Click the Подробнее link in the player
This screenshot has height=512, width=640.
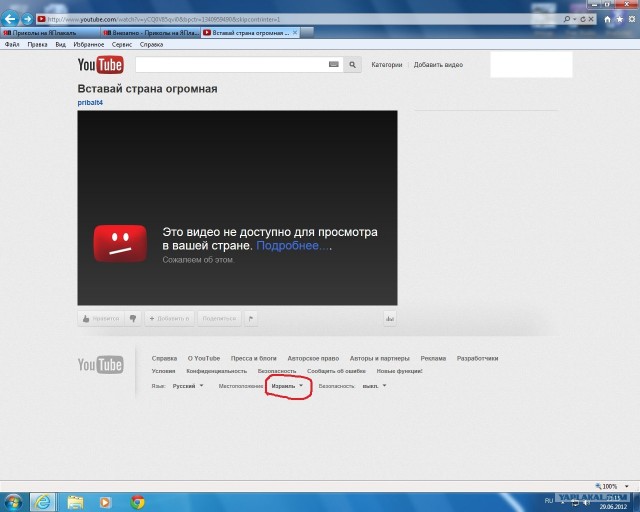point(292,245)
